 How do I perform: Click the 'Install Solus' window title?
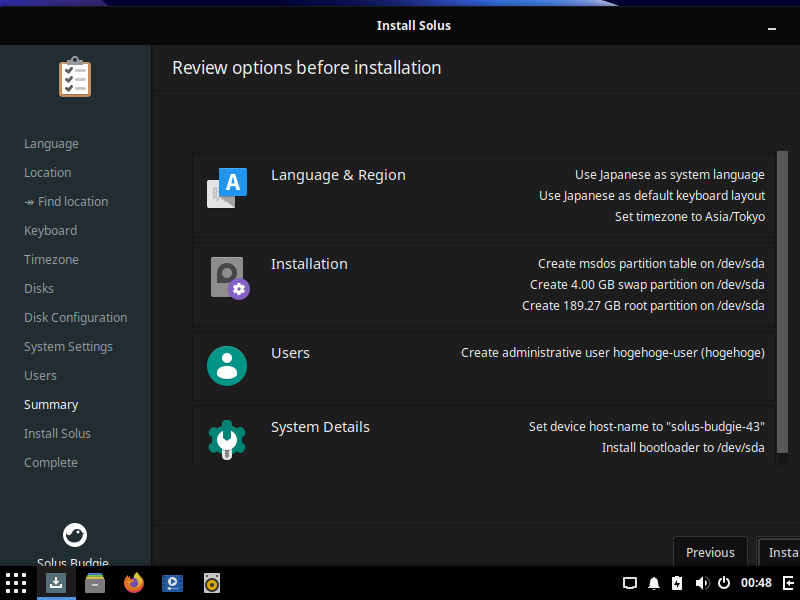click(x=414, y=26)
